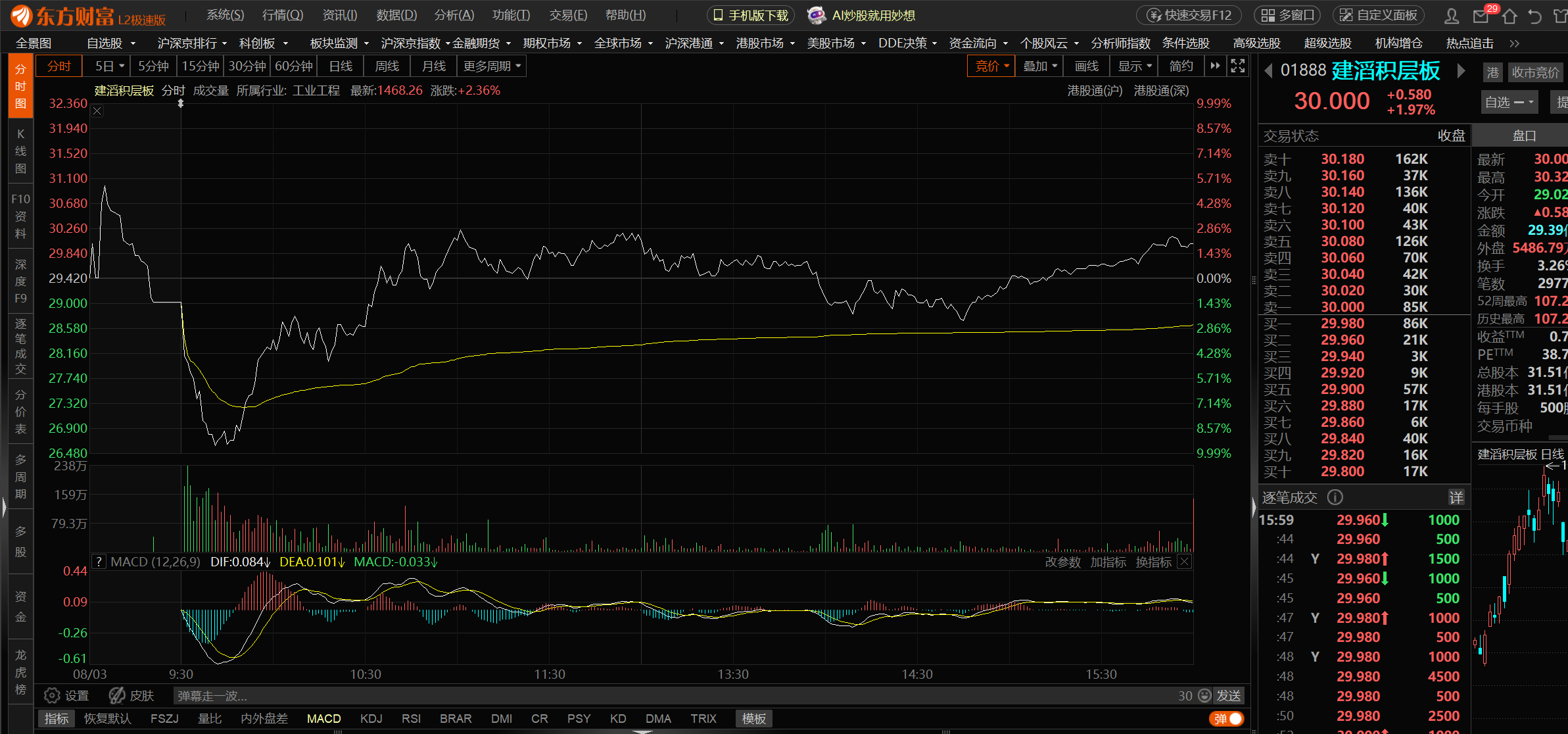Click the emoji face icon in danmaku bar
This screenshot has height=734, width=1568.
pyautogui.click(x=1204, y=695)
